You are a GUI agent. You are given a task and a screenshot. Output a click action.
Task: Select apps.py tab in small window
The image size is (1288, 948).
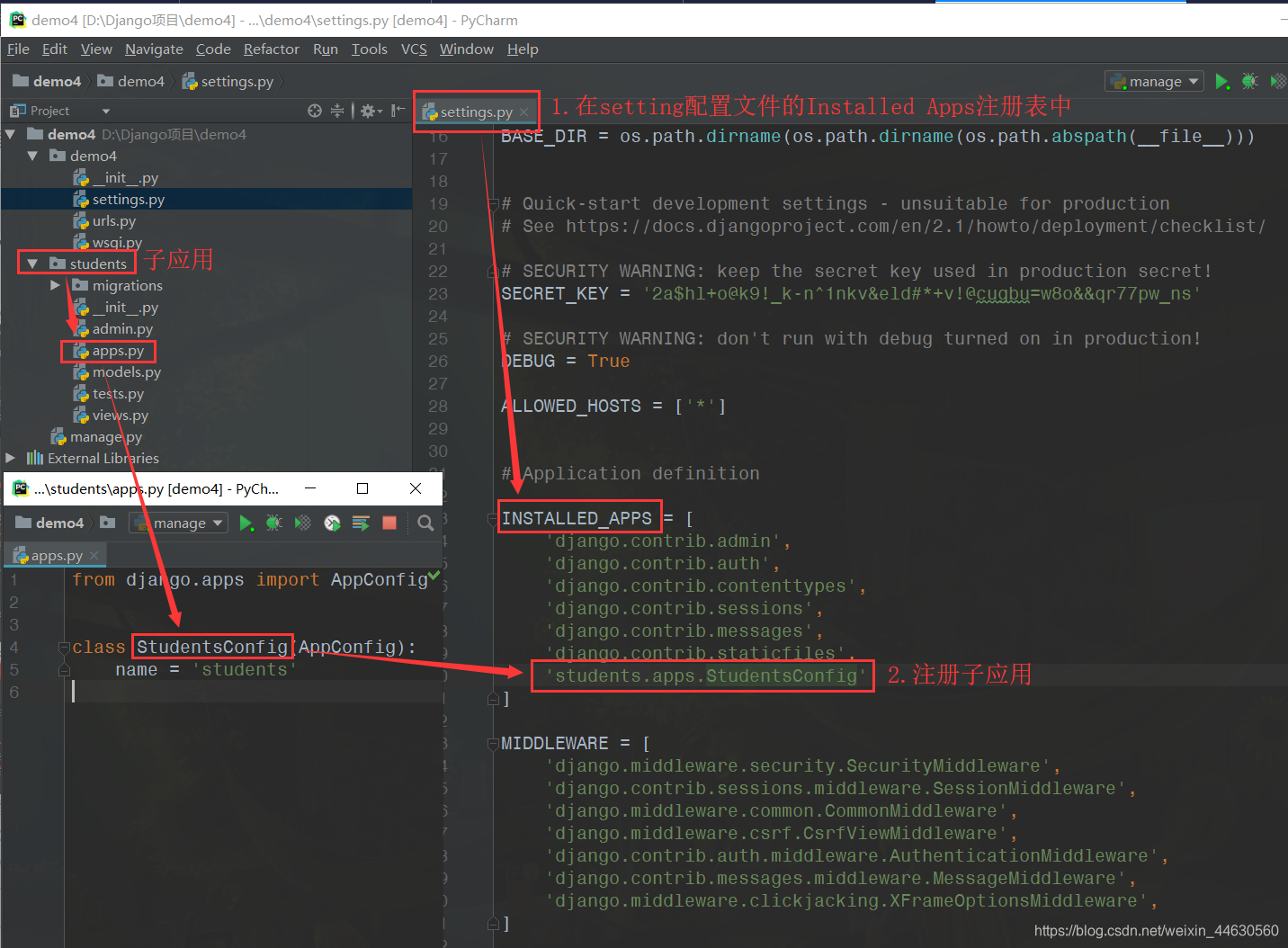pos(56,556)
